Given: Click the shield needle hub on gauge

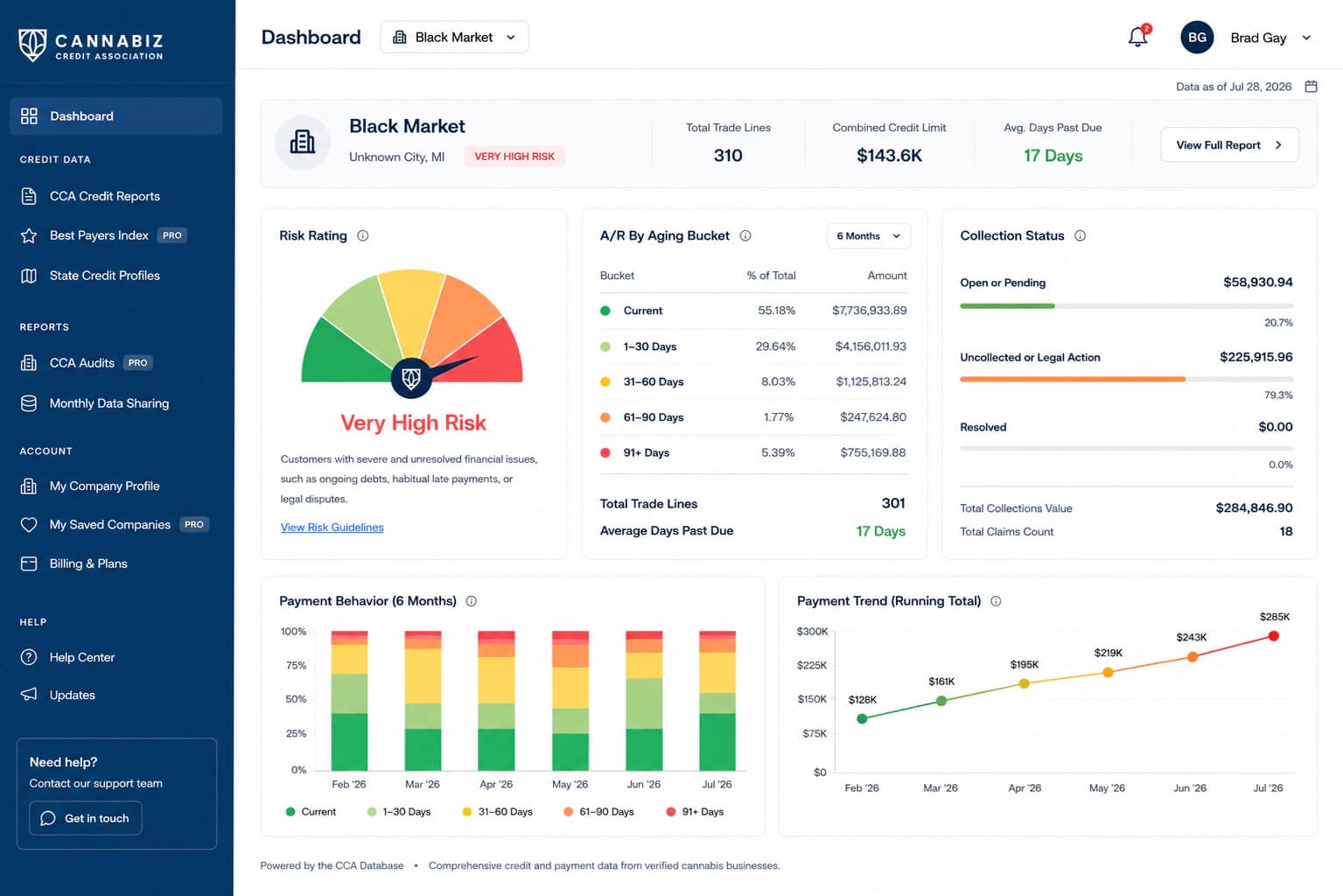Looking at the screenshot, I should point(411,379).
